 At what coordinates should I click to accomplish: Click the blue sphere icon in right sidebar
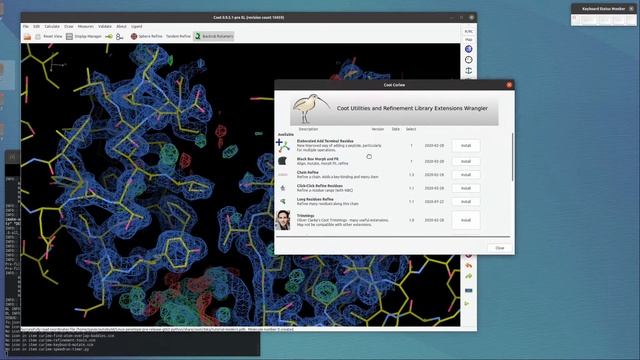[469, 49]
